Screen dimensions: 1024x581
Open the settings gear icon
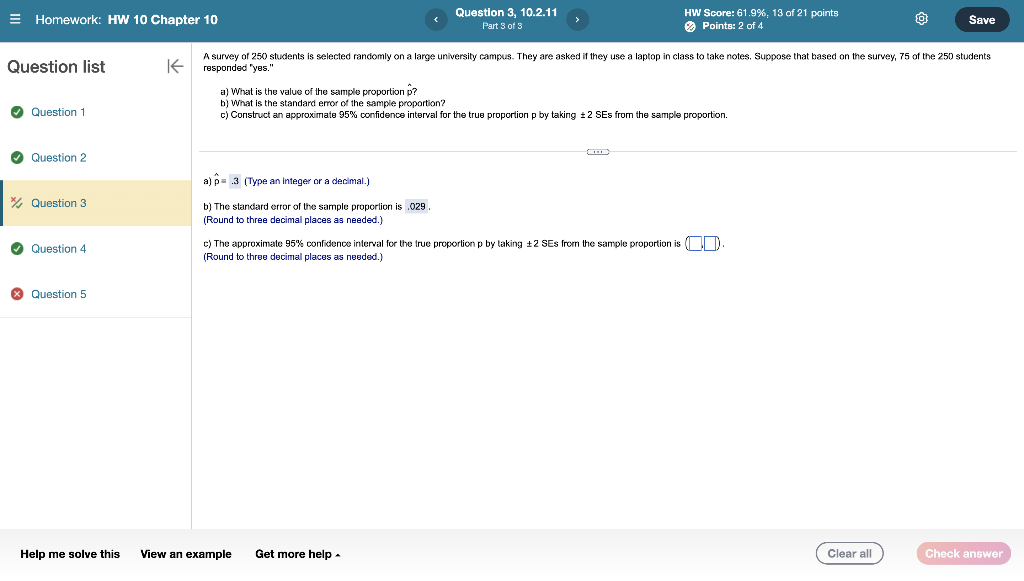921,19
